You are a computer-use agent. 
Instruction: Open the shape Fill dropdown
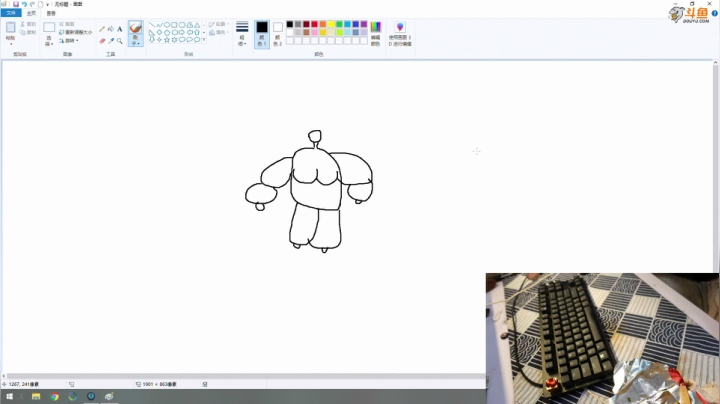219,32
